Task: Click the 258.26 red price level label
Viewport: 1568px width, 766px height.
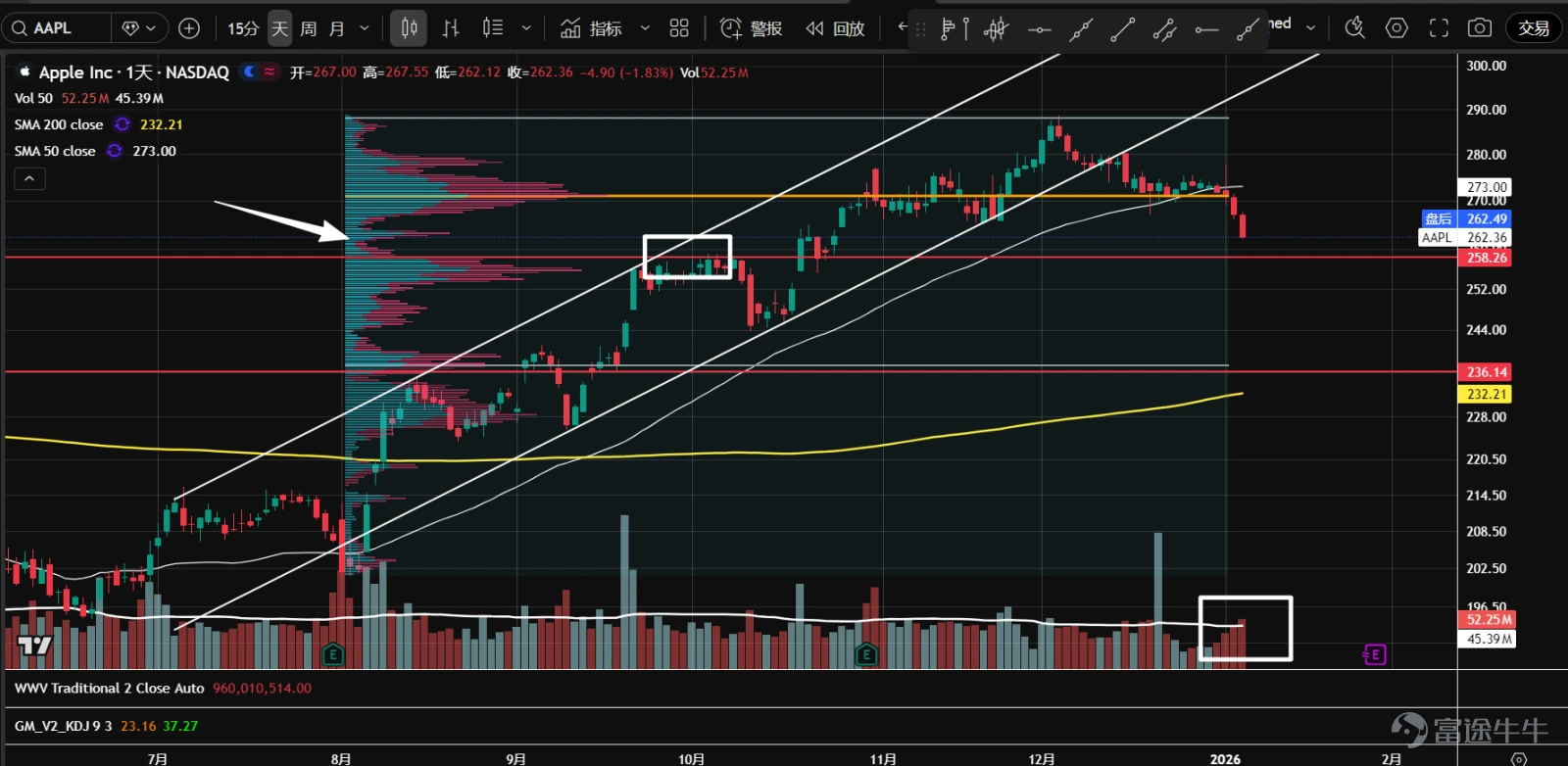Action: (1487, 258)
